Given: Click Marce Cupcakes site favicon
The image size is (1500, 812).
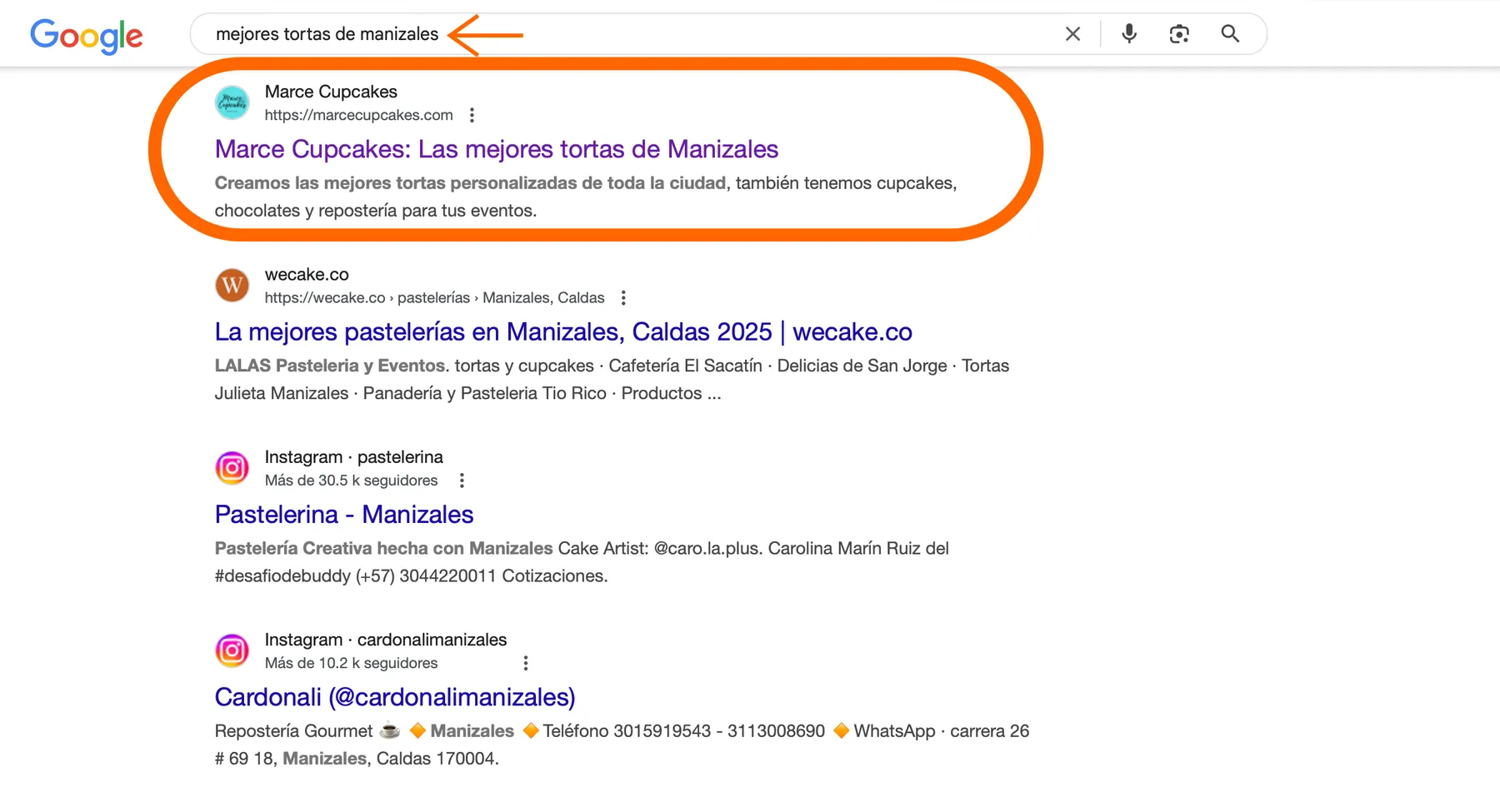Looking at the screenshot, I should click(232, 102).
